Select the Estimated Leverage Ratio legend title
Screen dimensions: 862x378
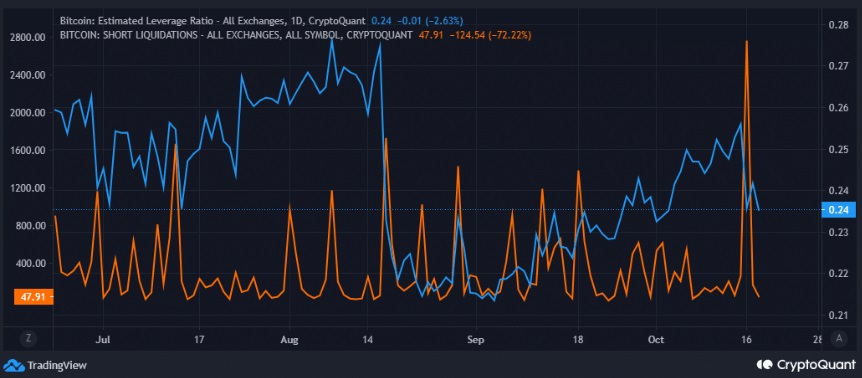(212, 21)
